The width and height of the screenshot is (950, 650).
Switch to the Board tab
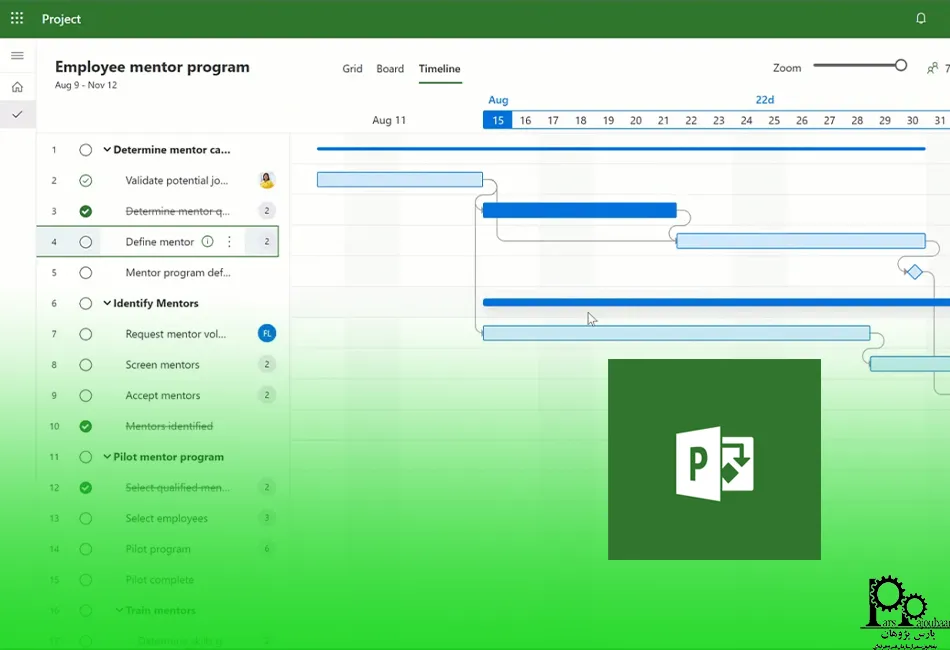390,69
